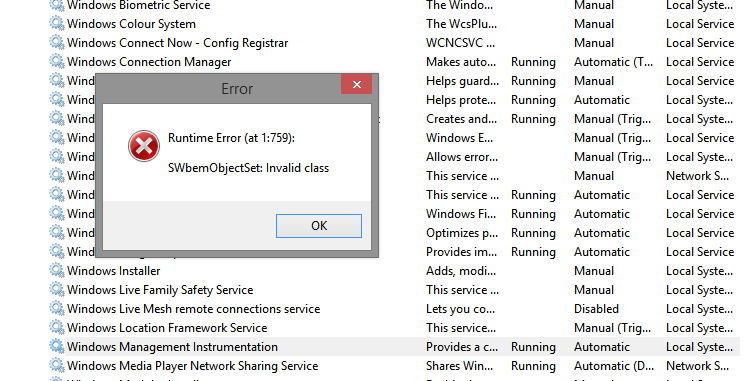The image size is (751, 381).
Task: Click Running status of Windows Management Instrumentation
Action: 533,347
